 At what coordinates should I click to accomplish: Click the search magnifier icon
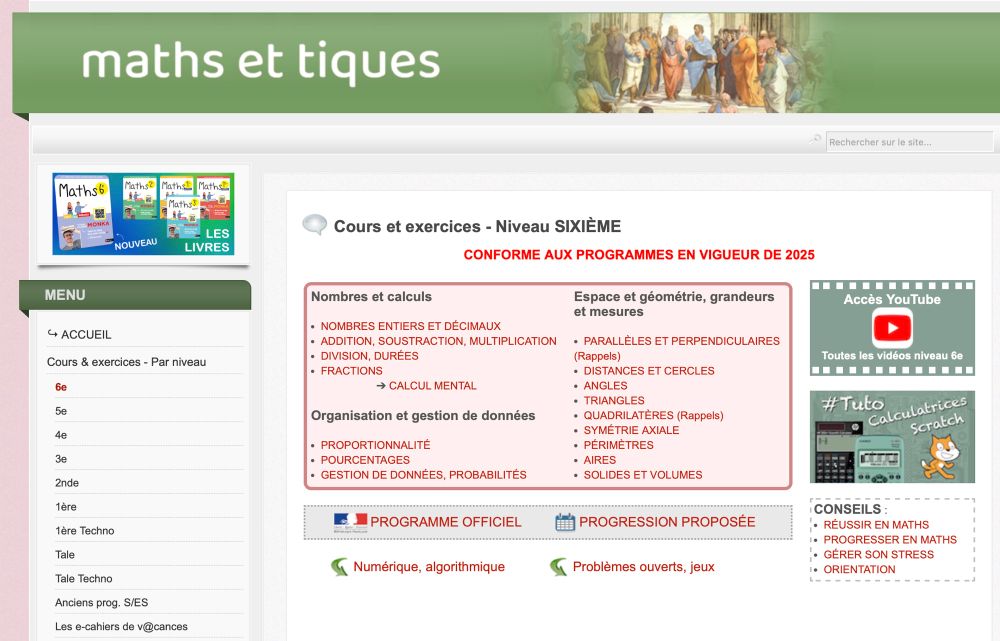[x=816, y=139]
